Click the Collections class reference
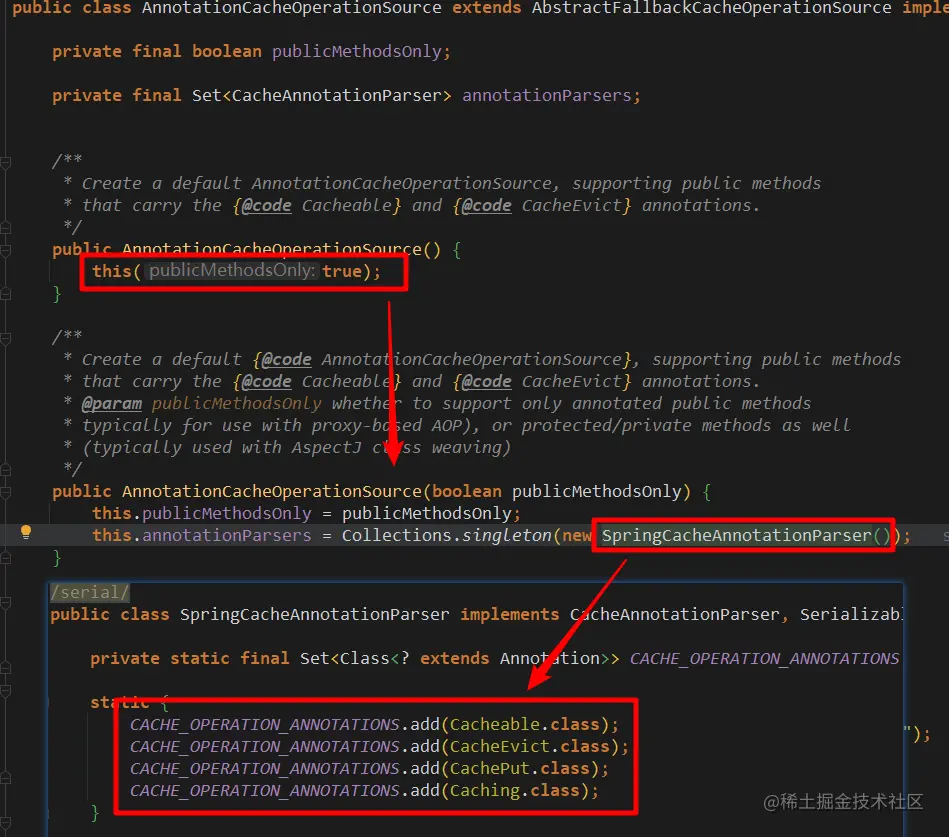Image resolution: width=949 pixels, height=837 pixels. (396, 535)
